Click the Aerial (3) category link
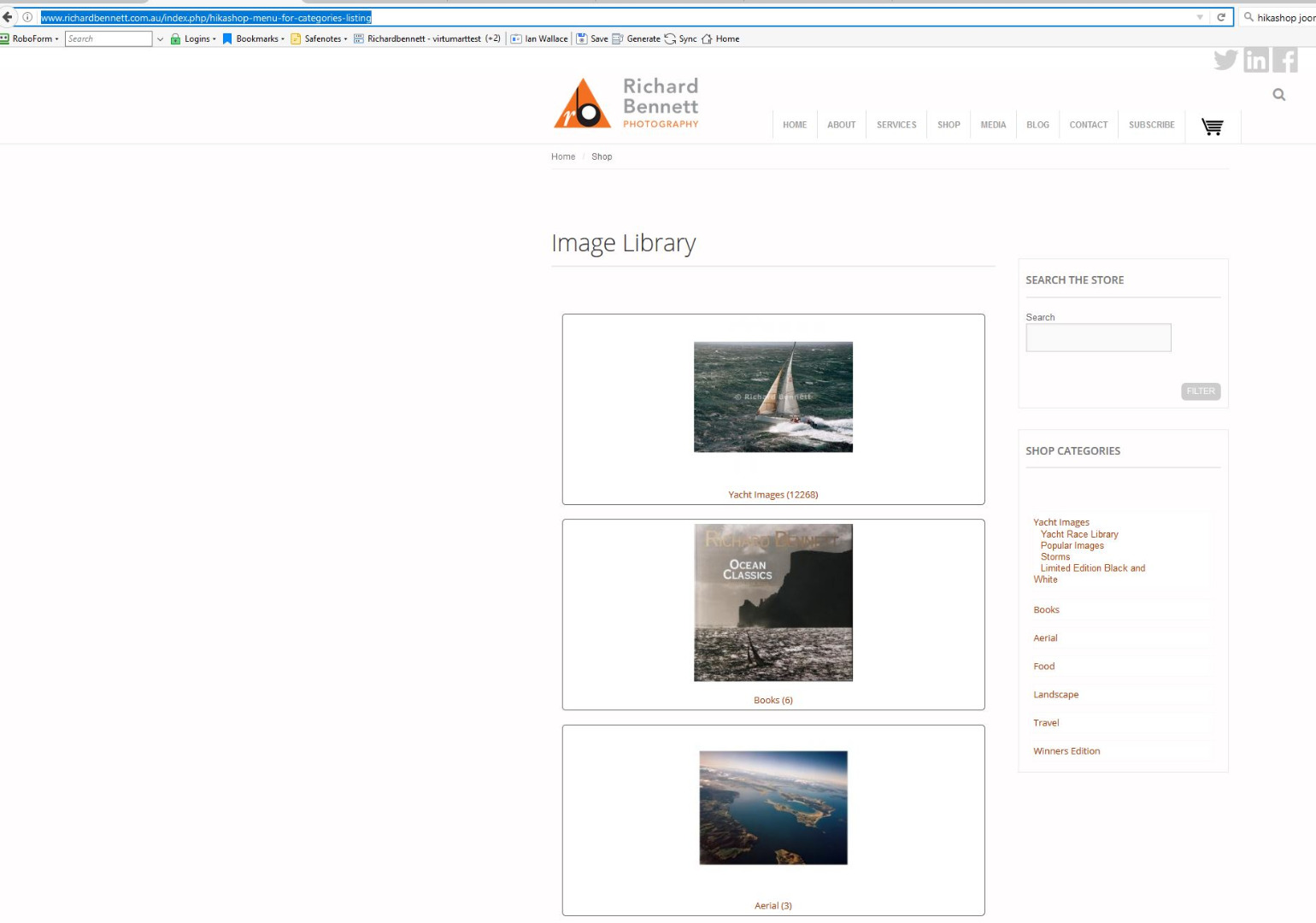 pos(773,906)
